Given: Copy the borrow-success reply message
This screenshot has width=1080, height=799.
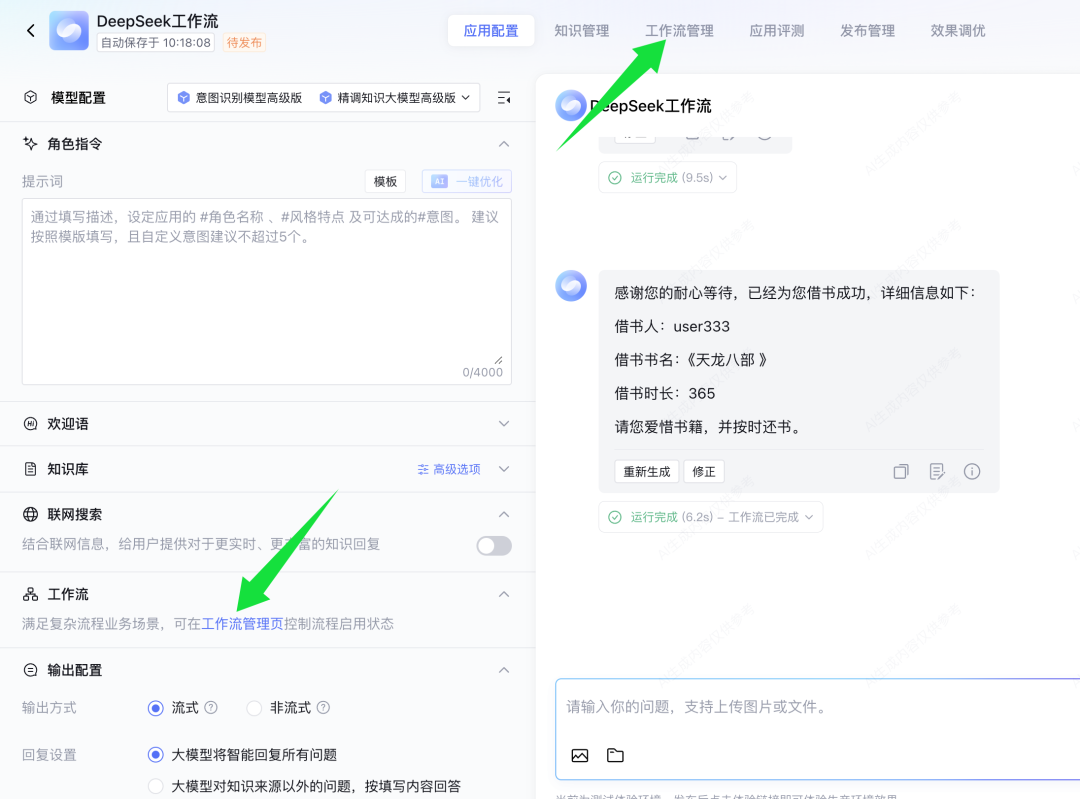Looking at the screenshot, I should [x=901, y=471].
